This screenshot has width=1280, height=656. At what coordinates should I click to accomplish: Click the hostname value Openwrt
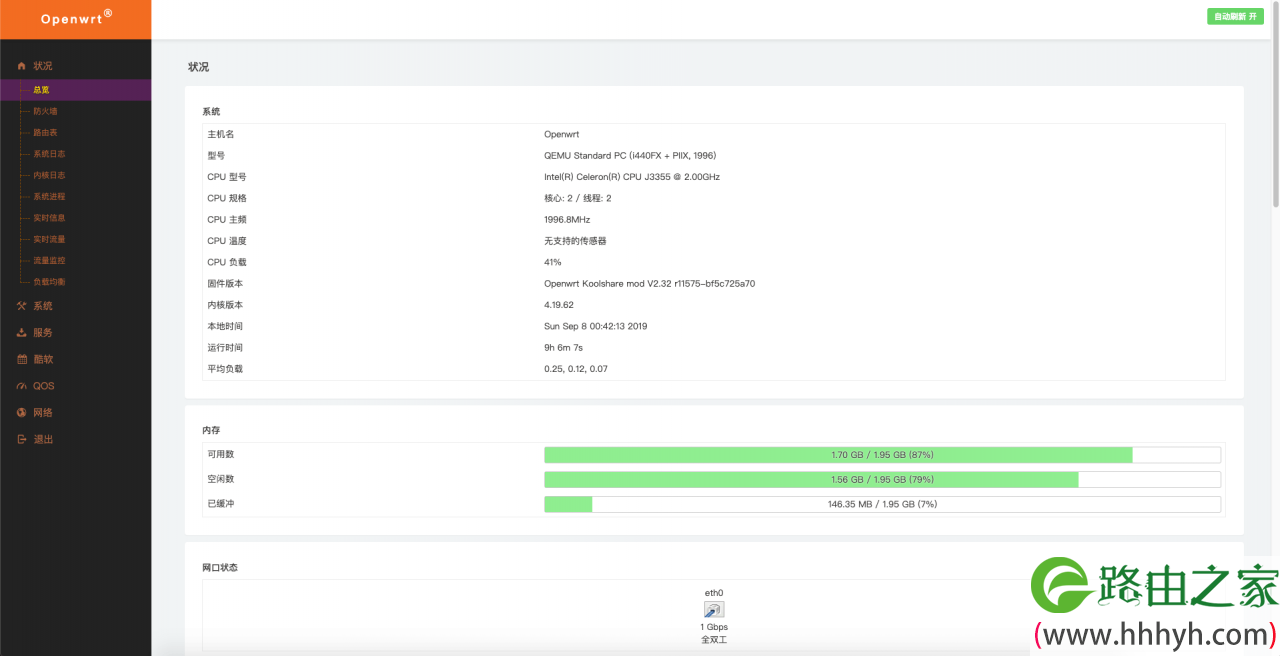pyautogui.click(x=562, y=134)
